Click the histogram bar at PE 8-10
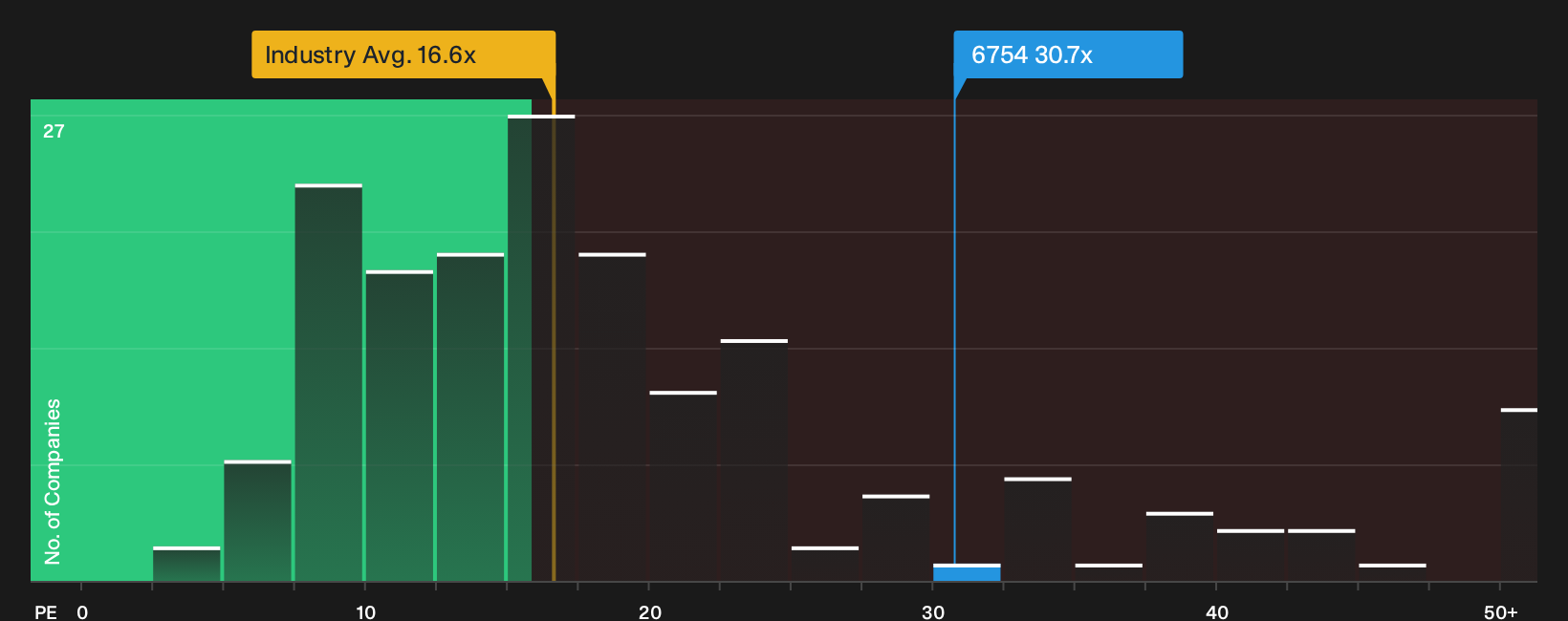The image size is (1568, 621). (x=329, y=382)
